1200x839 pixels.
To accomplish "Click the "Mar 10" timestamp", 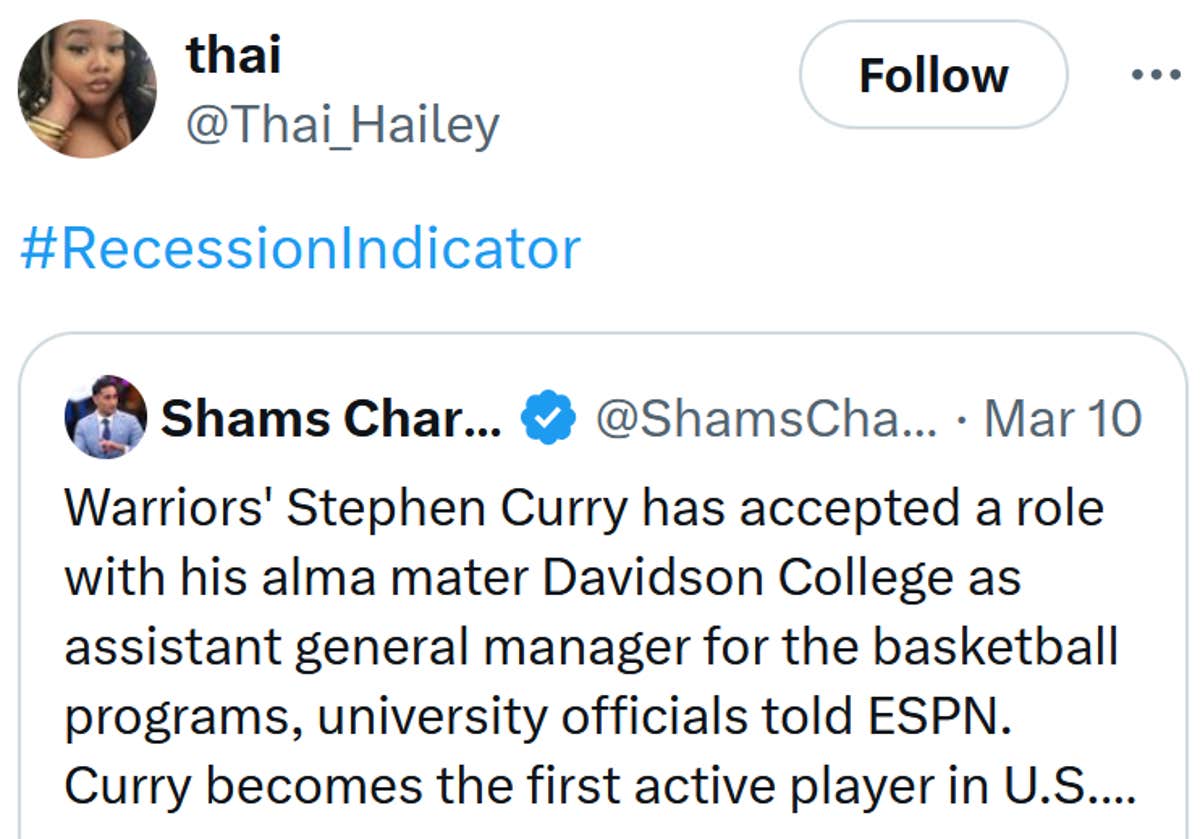I will click(x=1062, y=419).
